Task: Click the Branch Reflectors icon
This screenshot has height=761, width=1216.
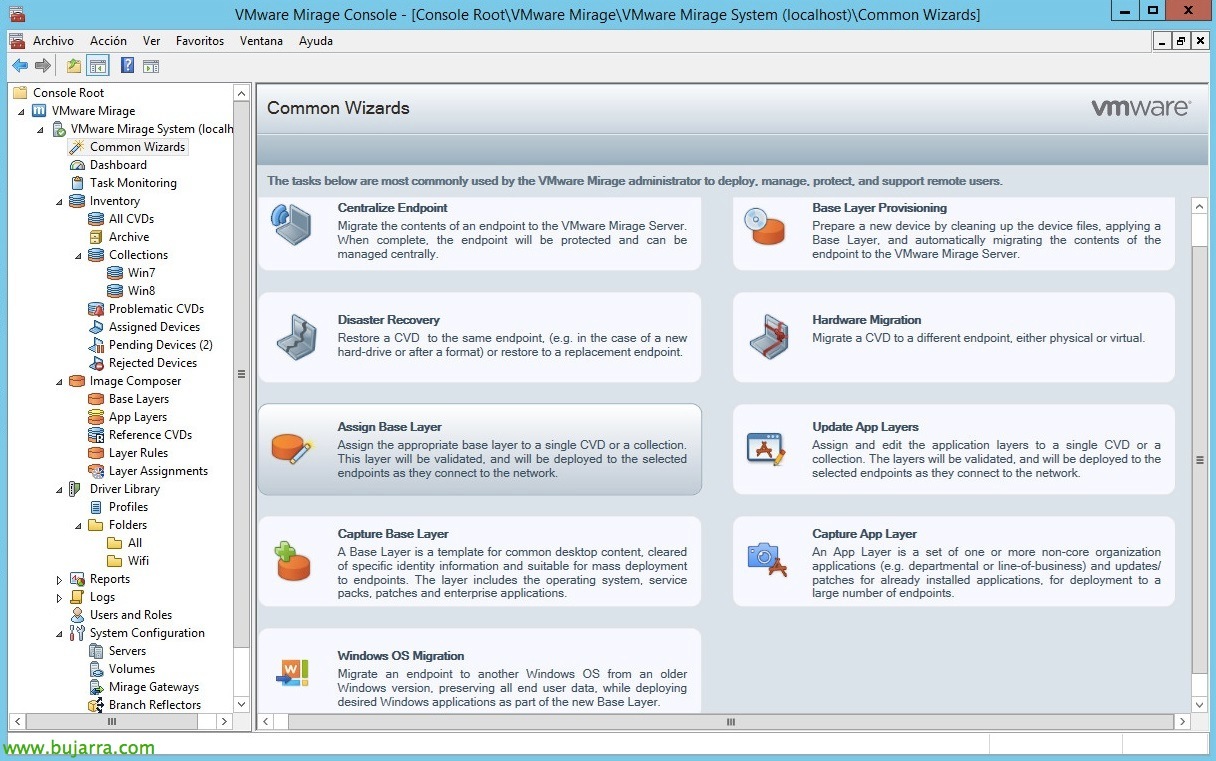Action: [96, 705]
